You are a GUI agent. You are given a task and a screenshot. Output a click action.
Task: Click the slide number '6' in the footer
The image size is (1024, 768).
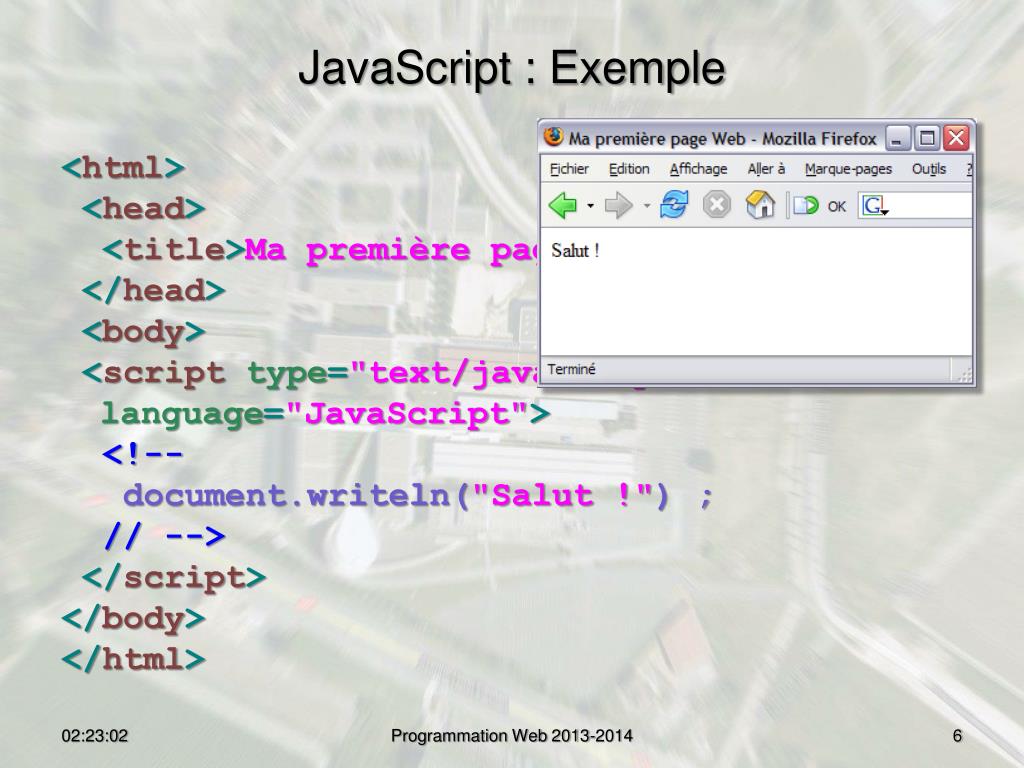957,736
